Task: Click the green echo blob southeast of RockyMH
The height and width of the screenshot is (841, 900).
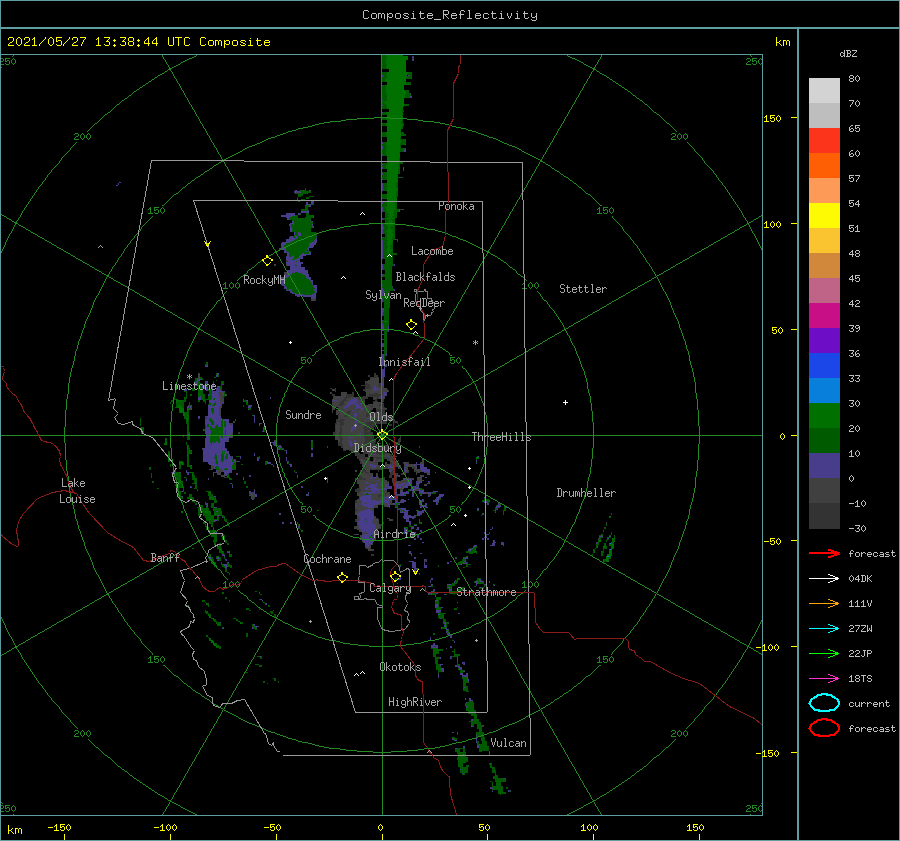Action: pos(302,284)
